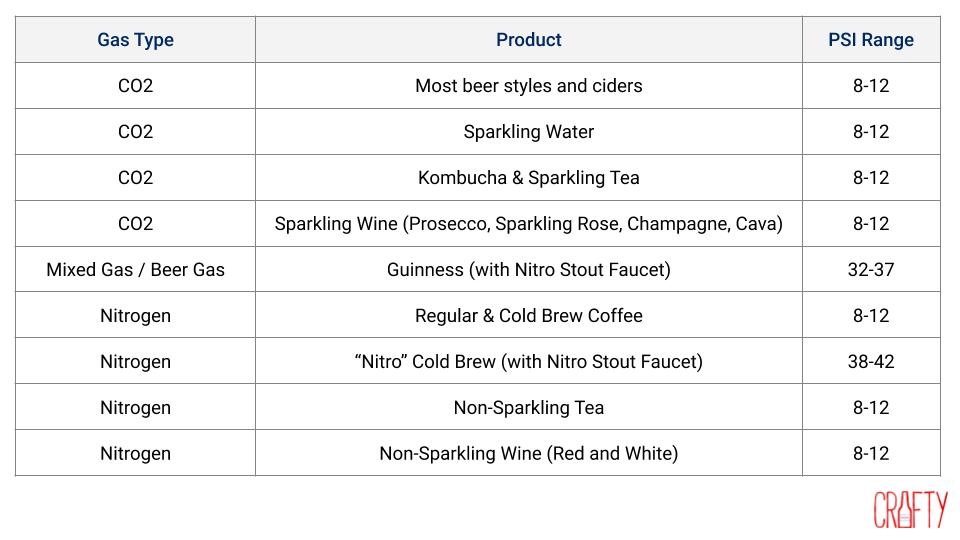Image resolution: width=960 pixels, height=540 pixels.
Task: Select the Nitrogen cell beside Regular Coffee
Action: coord(135,316)
